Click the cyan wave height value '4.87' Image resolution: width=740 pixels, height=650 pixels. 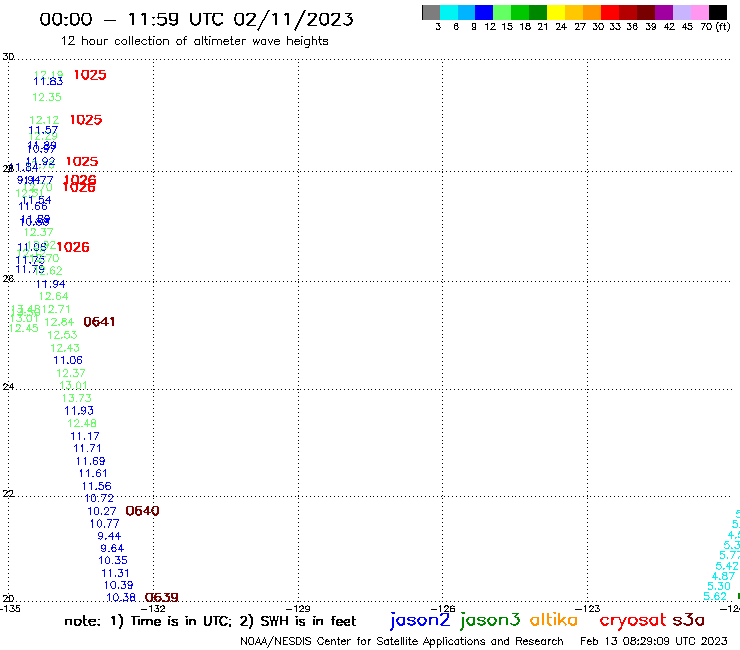pos(723,576)
